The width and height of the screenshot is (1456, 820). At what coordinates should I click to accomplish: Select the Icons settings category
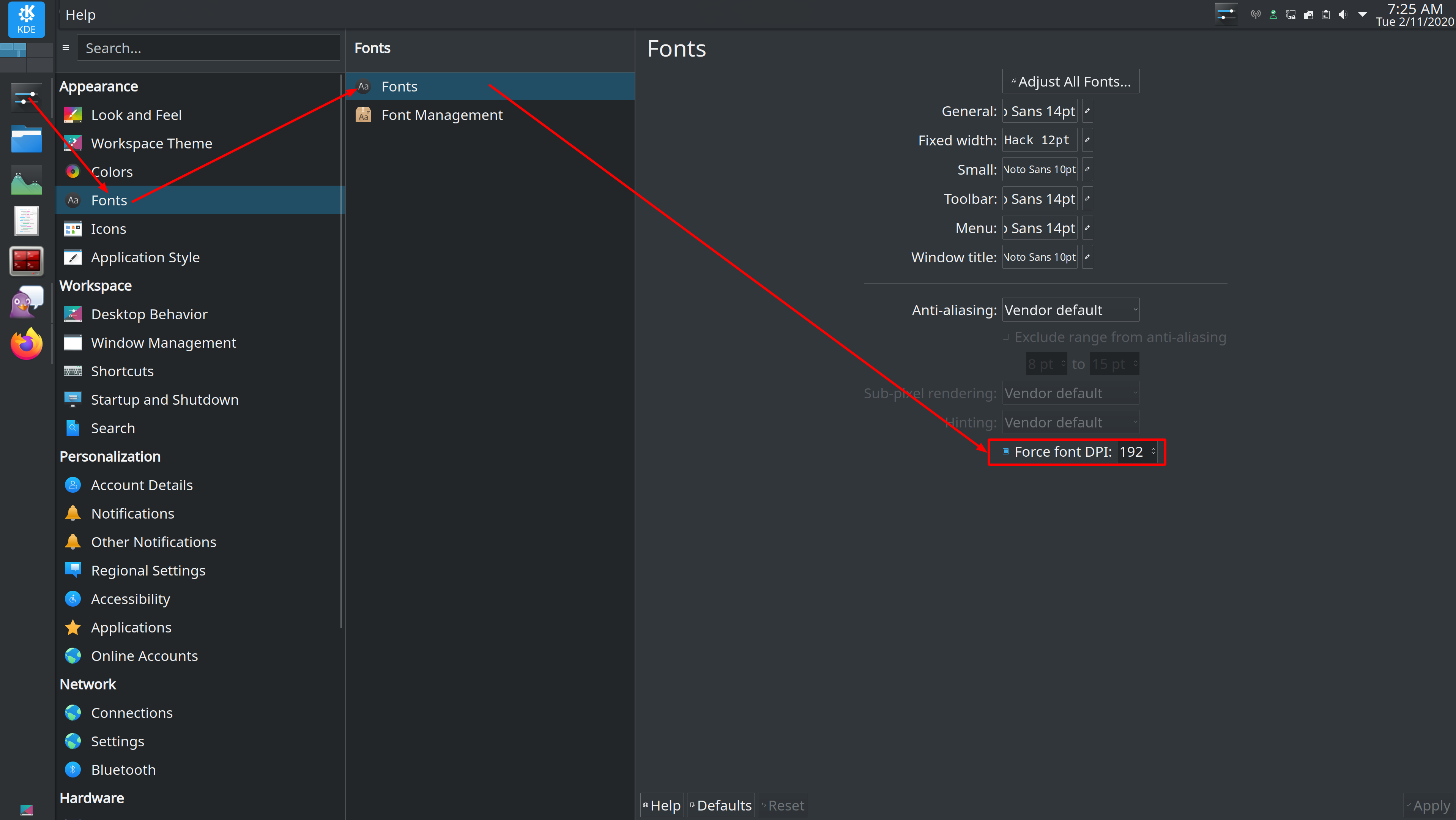(109, 228)
